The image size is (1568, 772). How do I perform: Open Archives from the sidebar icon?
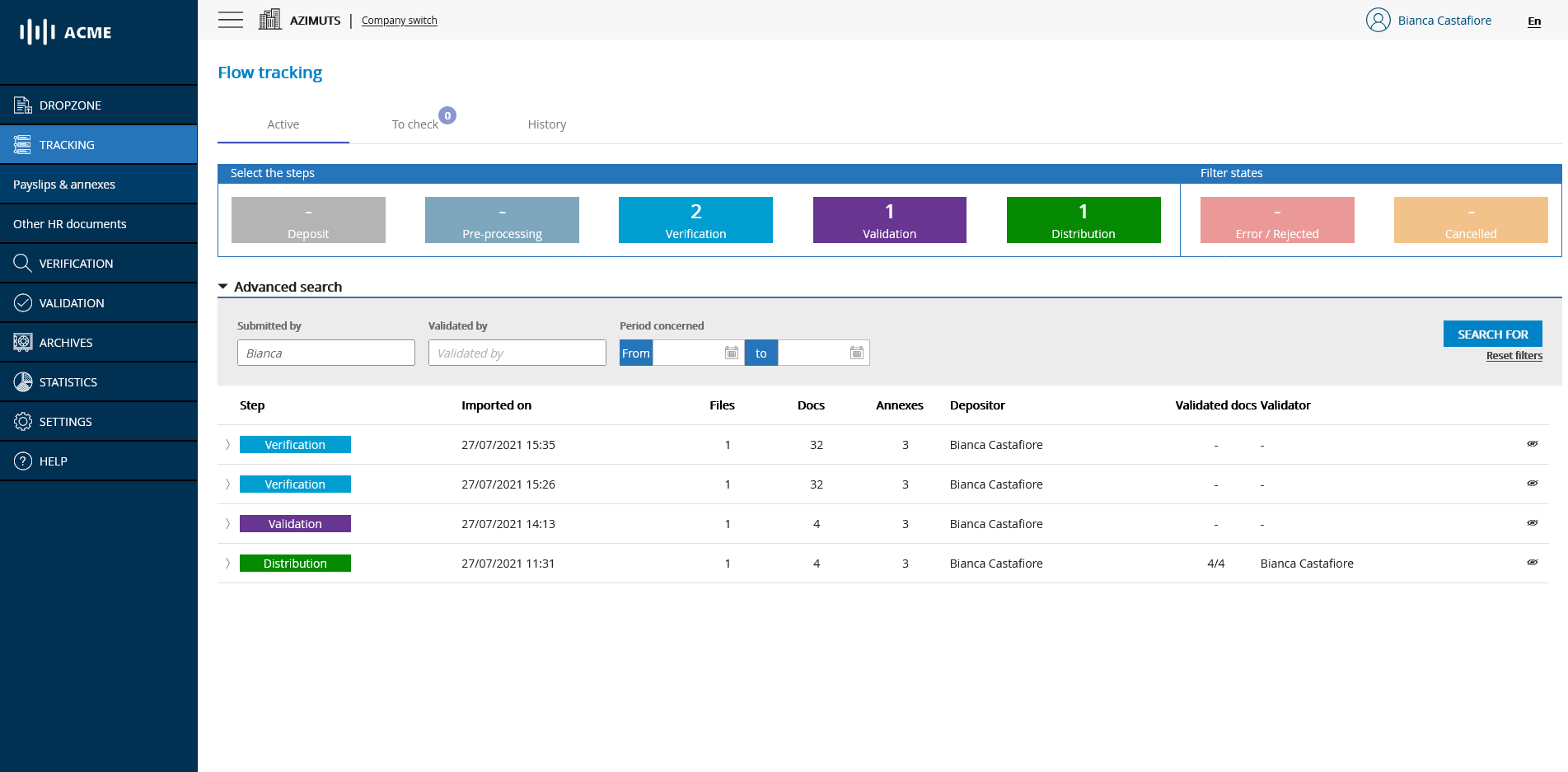point(22,342)
